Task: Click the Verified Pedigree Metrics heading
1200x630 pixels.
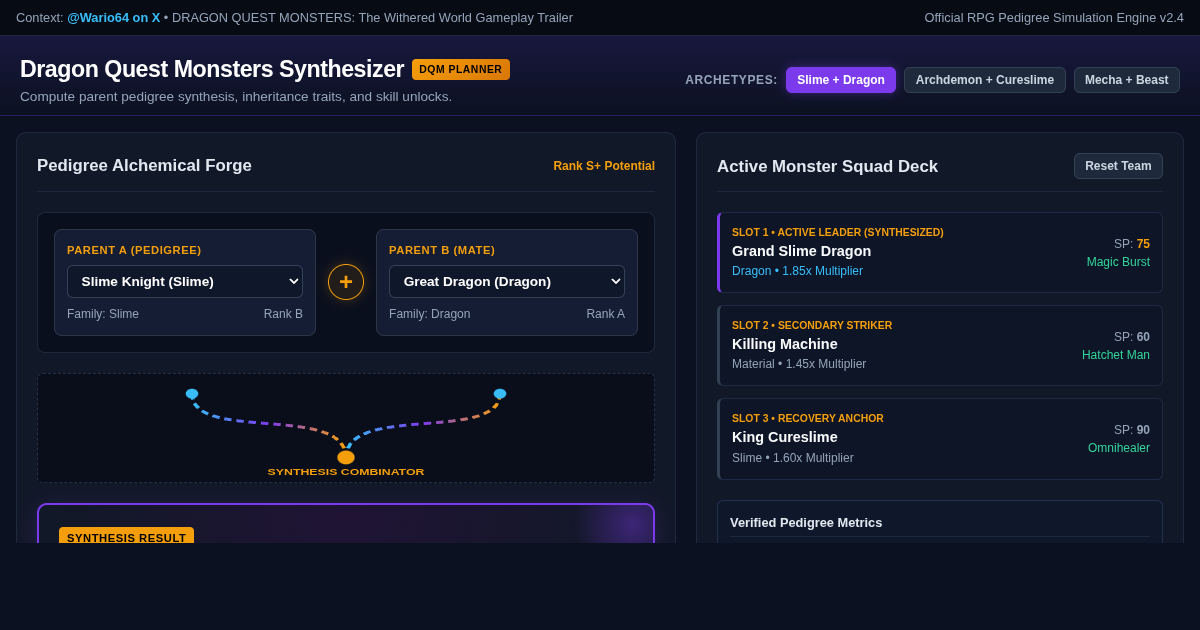Action: click(806, 522)
